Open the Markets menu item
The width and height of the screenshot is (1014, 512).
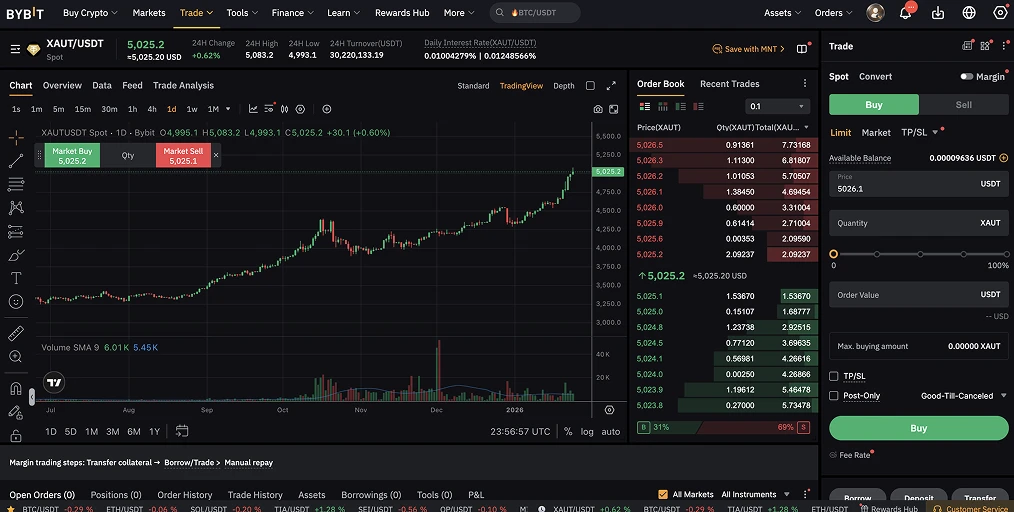pos(149,12)
